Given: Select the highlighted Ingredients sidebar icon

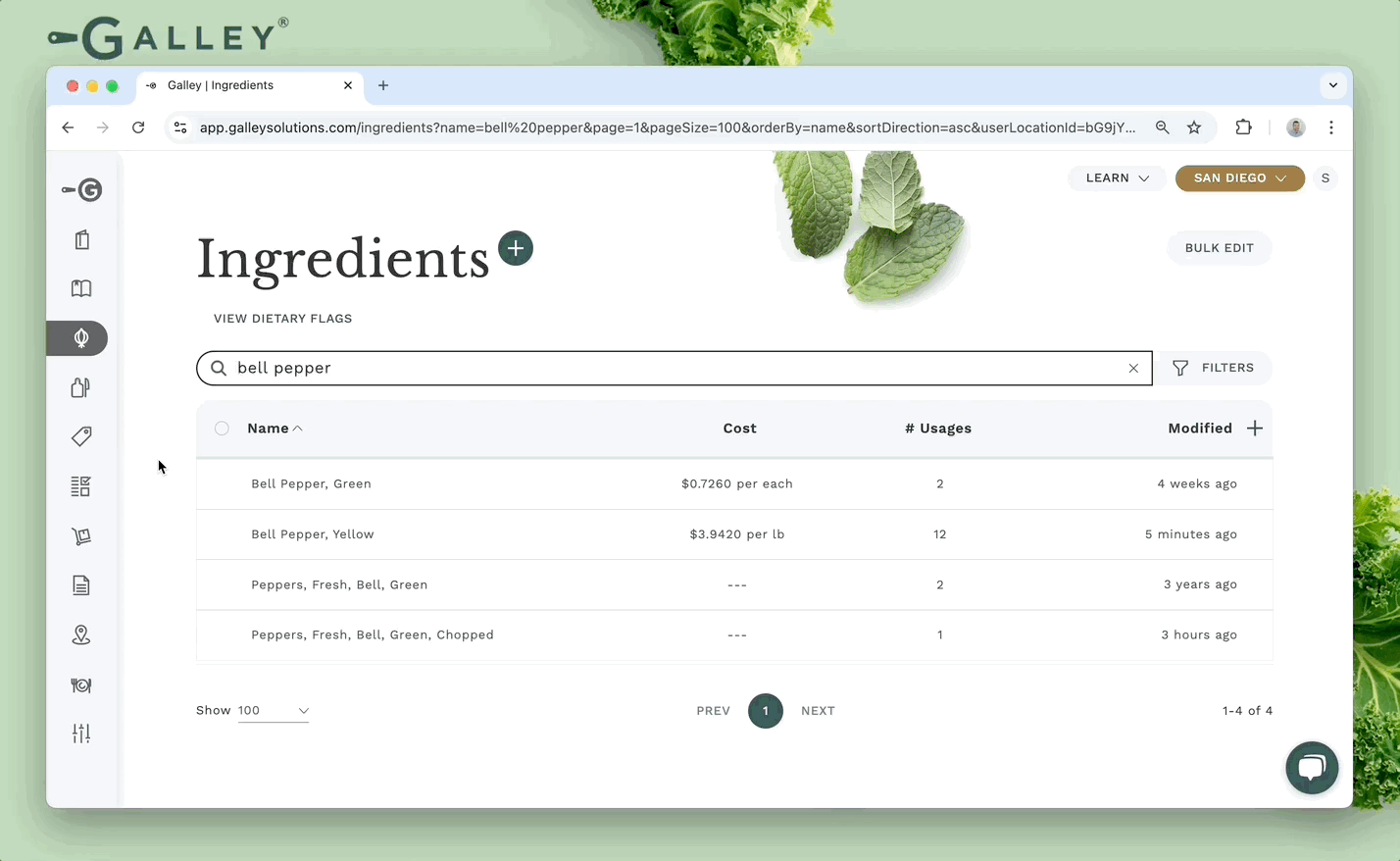Looking at the screenshot, I should (77, 338).
